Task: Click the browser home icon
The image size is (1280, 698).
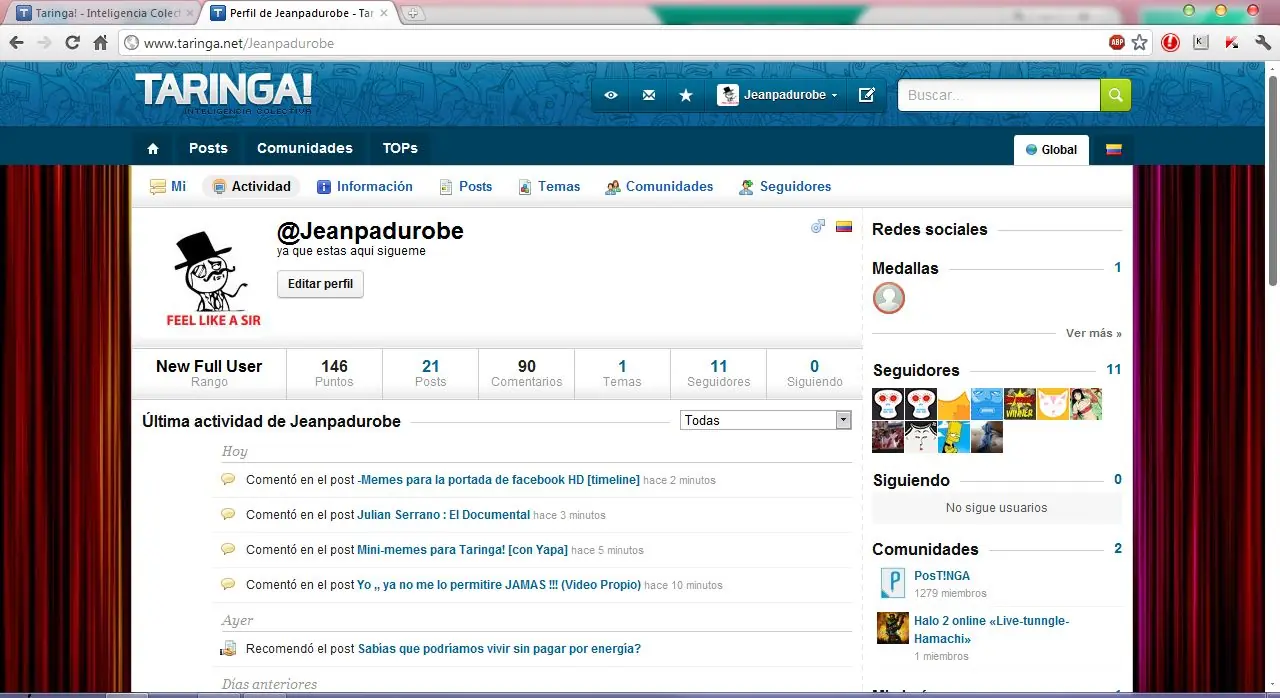Action: click(x=100, y=43)
